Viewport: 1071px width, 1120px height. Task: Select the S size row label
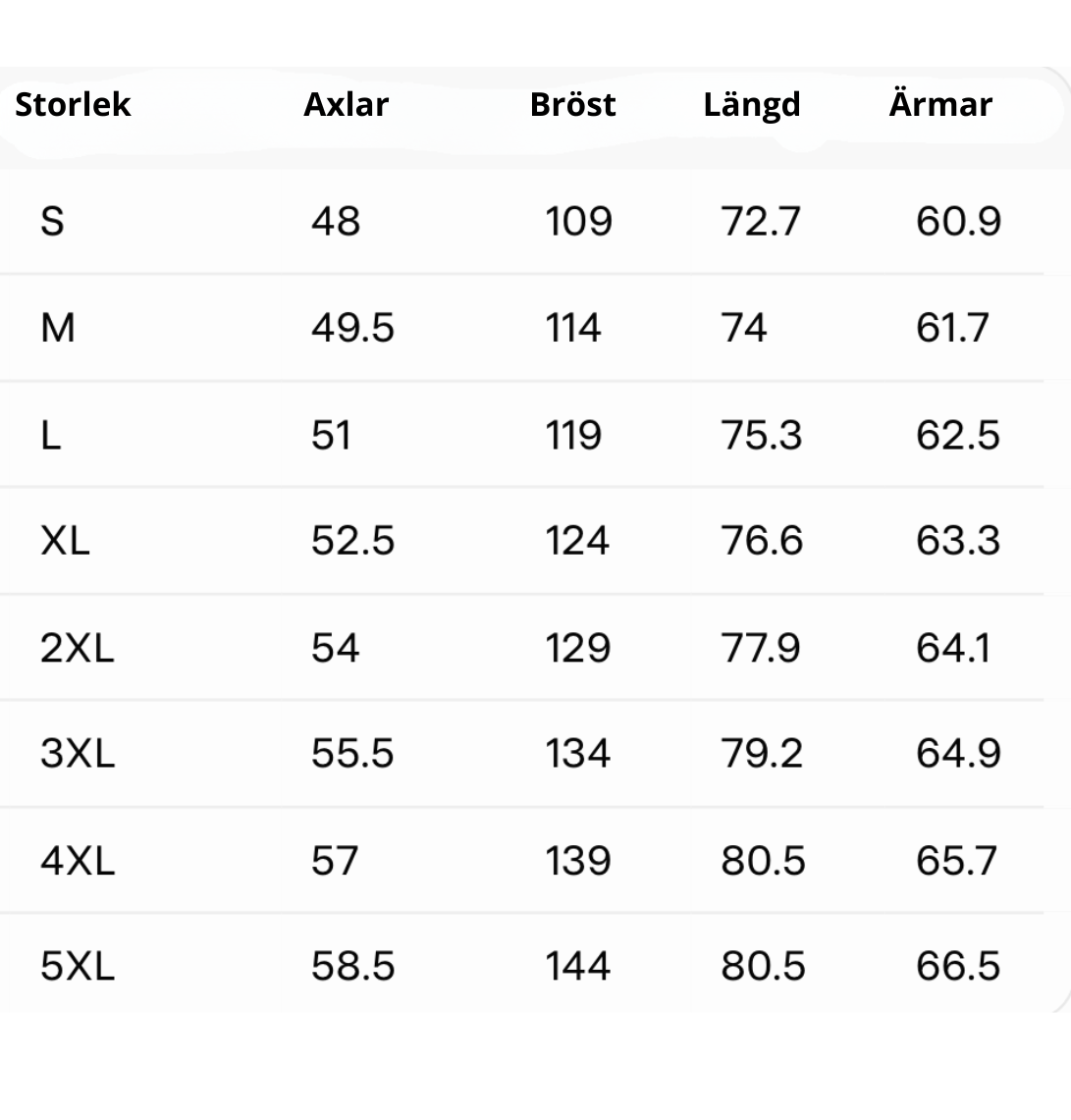click(52, 221)
